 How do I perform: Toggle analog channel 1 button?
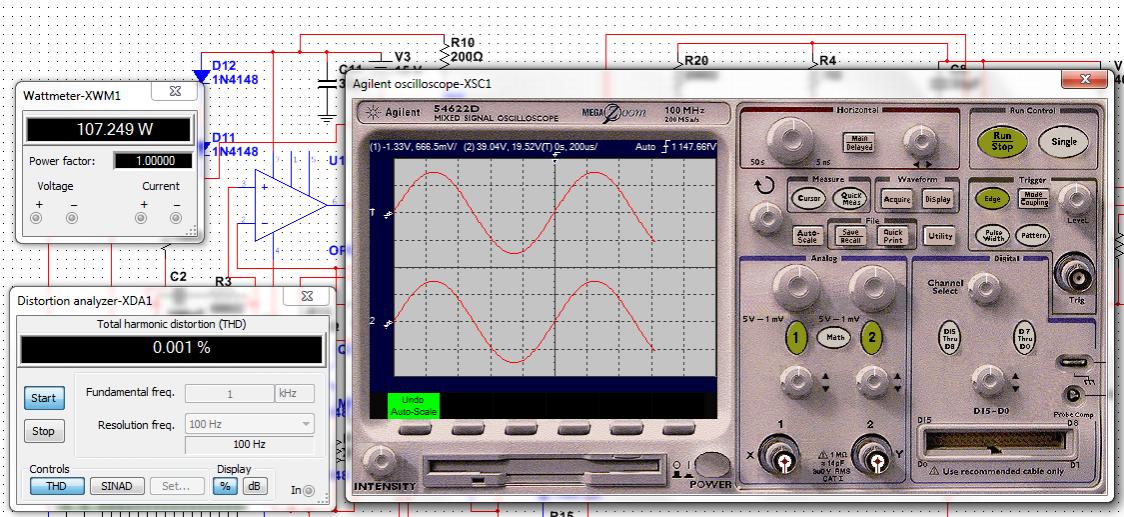coord(796,336)
